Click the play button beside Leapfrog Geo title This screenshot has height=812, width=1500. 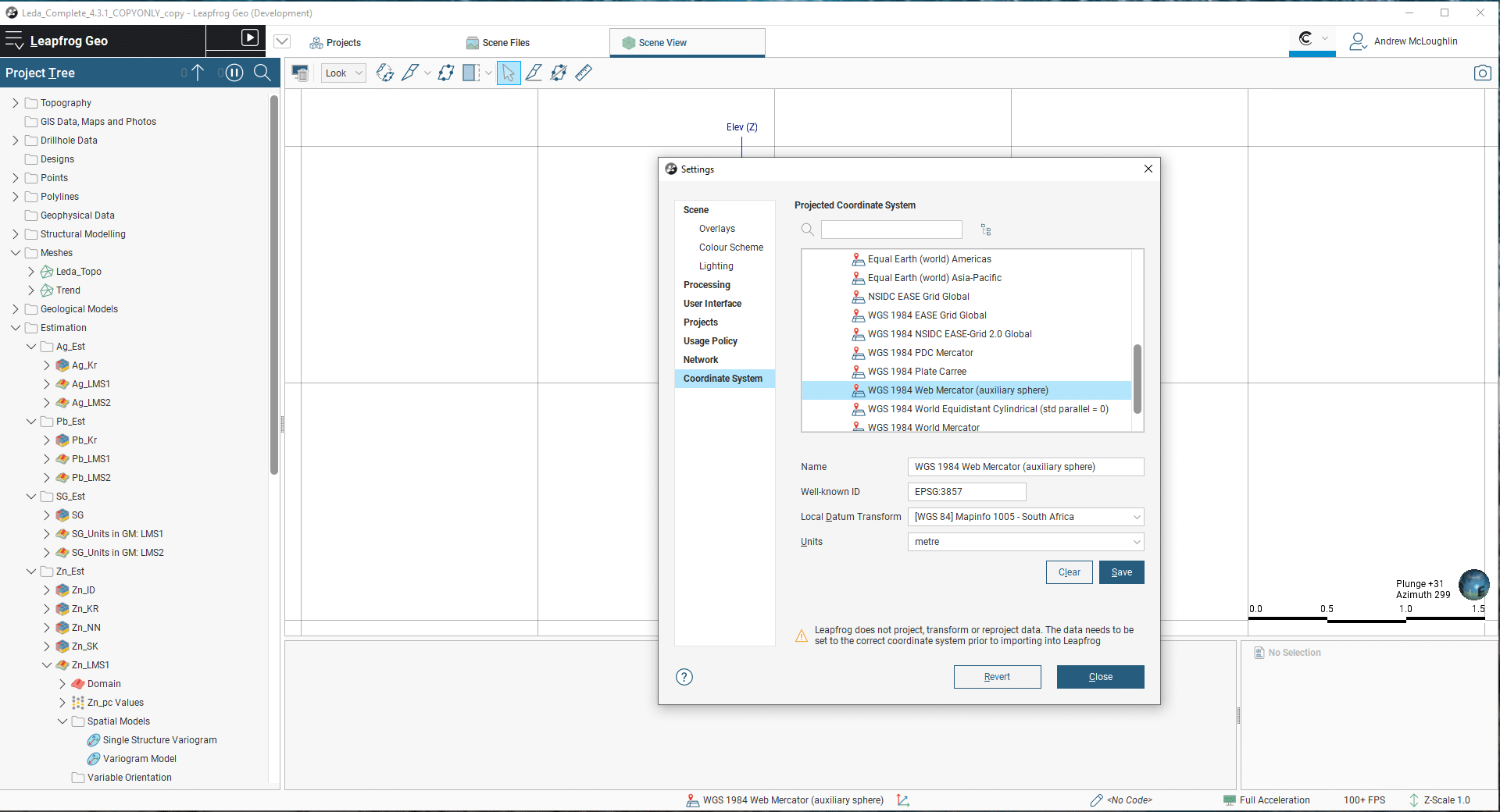(x=250, y=37)
